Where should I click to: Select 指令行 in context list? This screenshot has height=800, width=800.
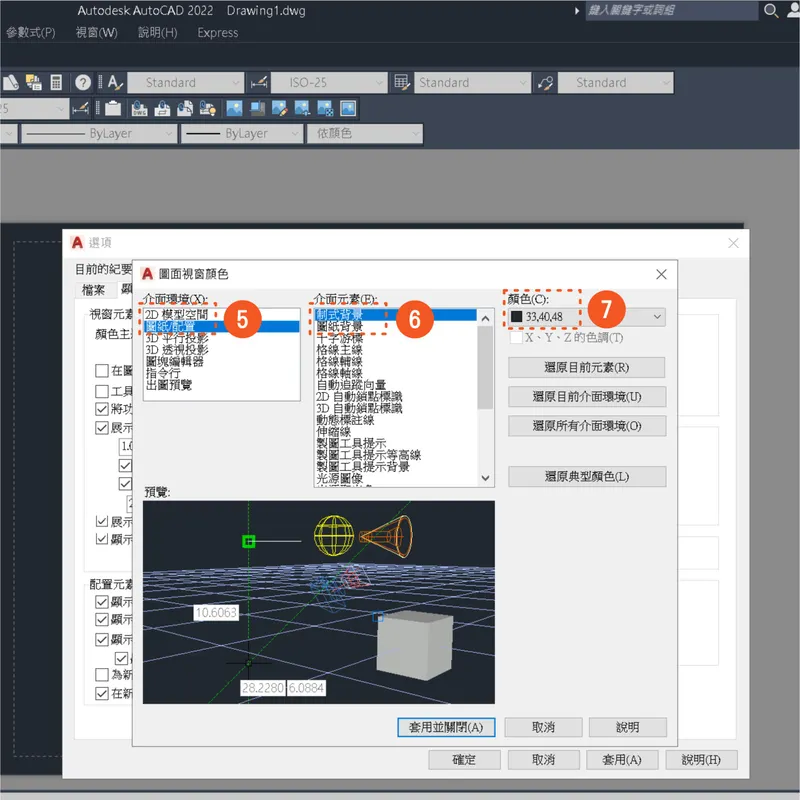163,373
